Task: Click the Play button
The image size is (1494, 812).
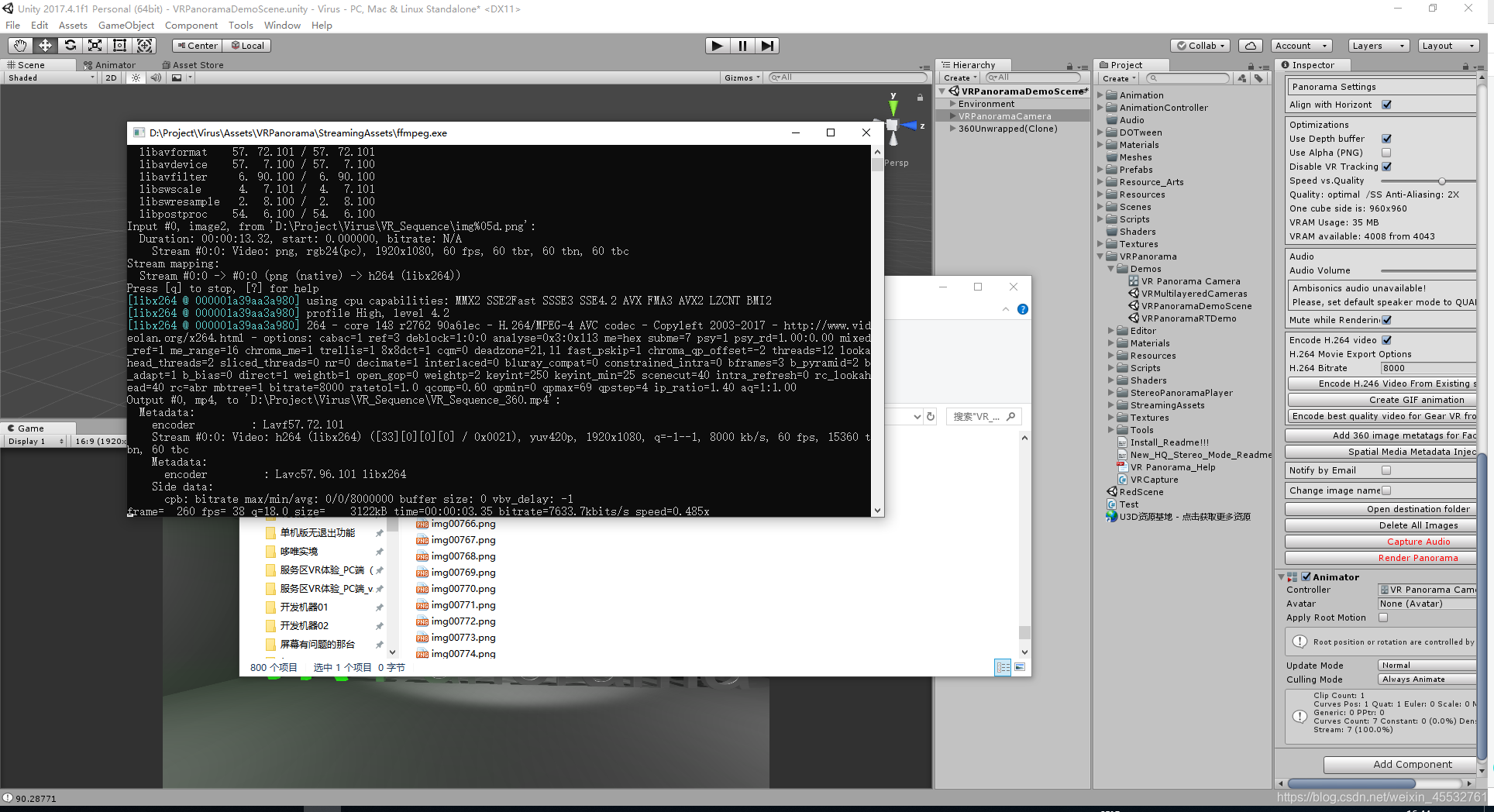Action: (x=718, y=46)
